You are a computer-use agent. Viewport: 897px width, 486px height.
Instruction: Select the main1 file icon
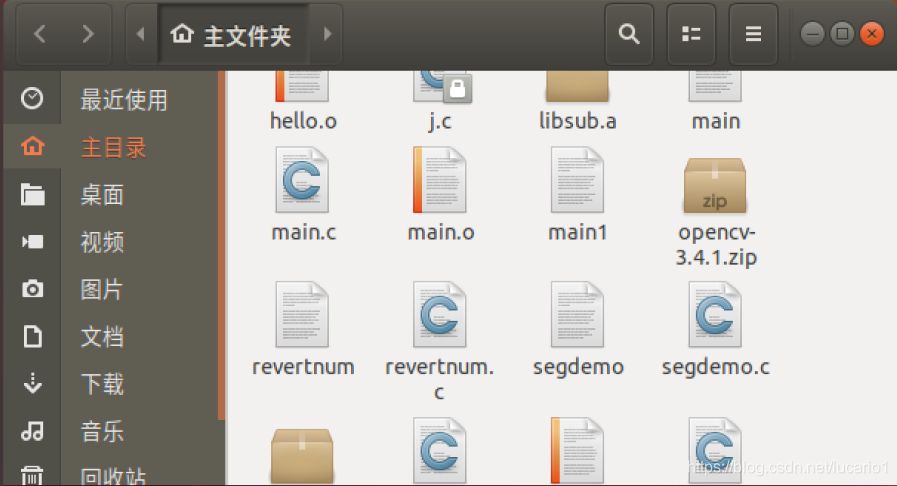pyautogui.click(x=577, y=180)
